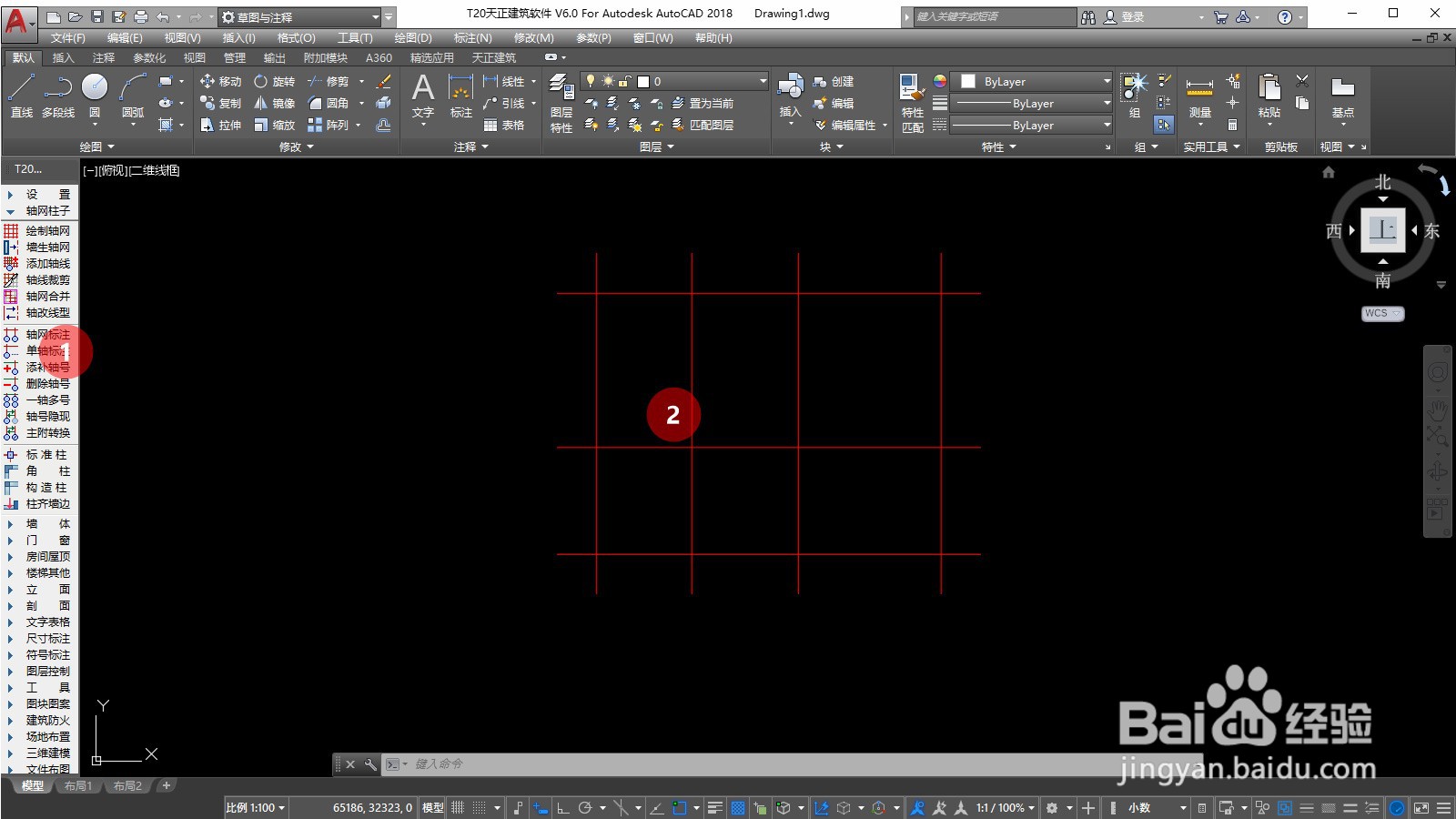This screenshot has width=1456, height=819.
Task: Click the Rotate (旋转) tool
Action: click(275, 81)
